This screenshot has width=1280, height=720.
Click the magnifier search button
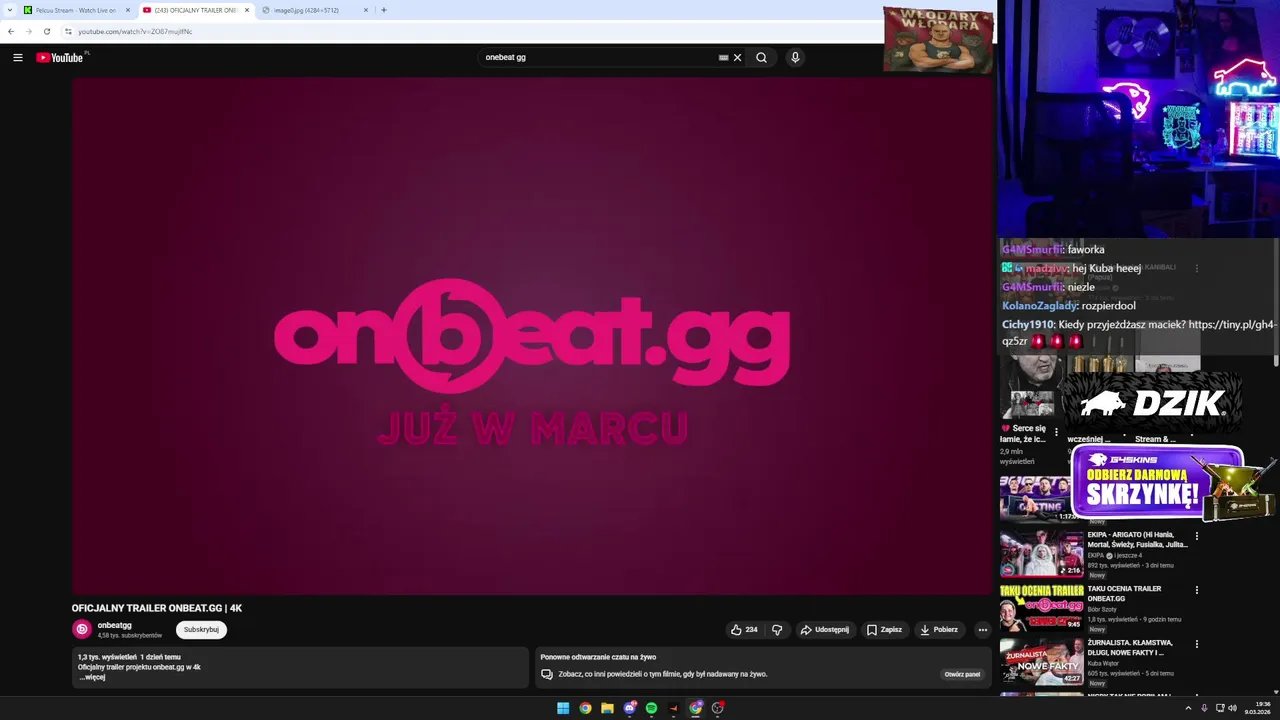761,57
